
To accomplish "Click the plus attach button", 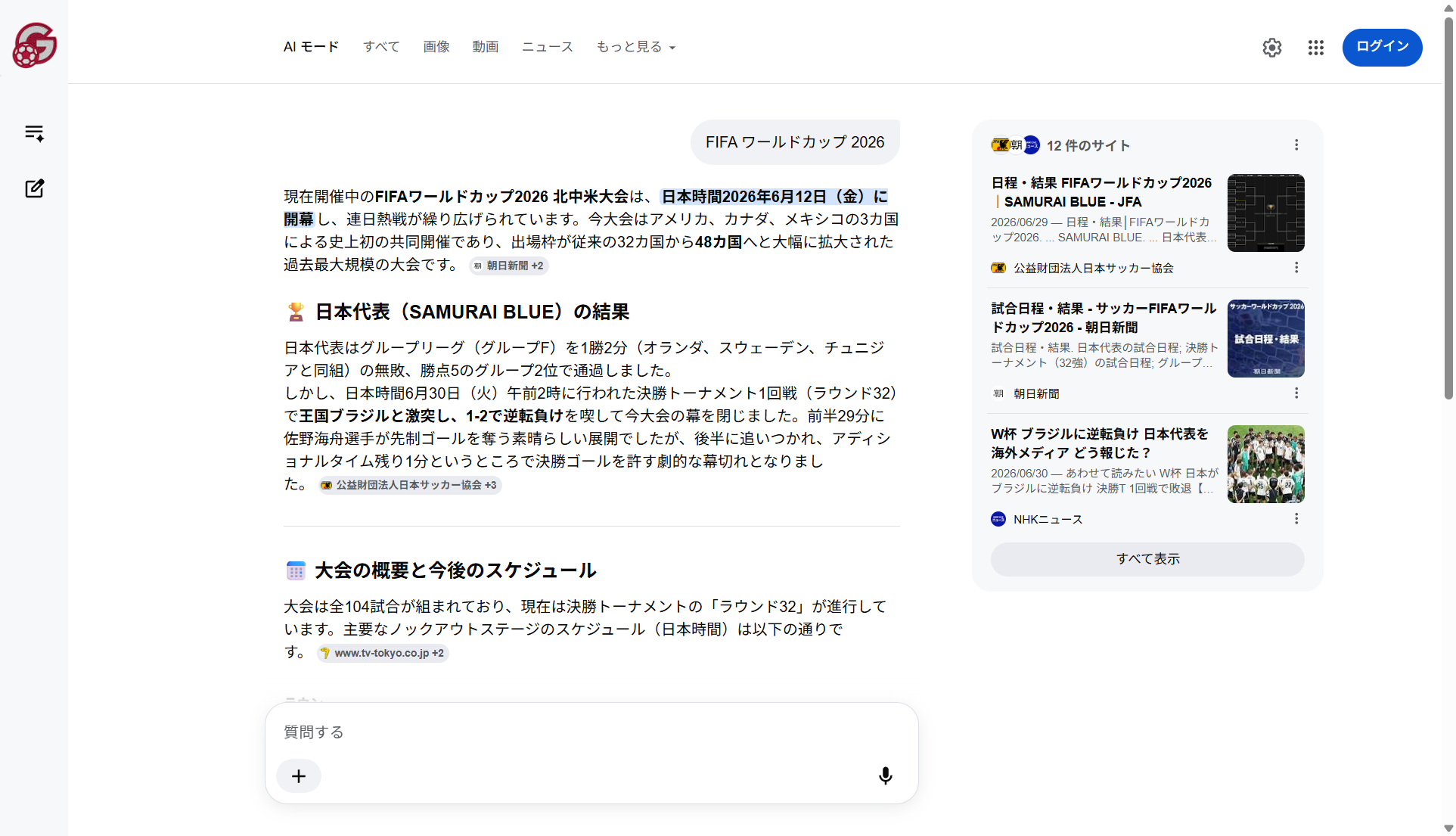I will pyautogui.click(x=299, y=775).
